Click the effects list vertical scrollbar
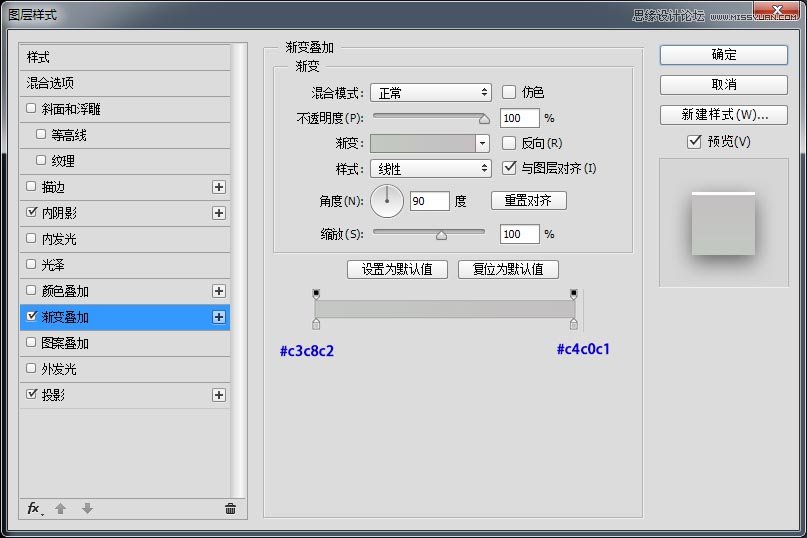The height and width of the screenshot is (538, 807). click(x=237, y=270)
